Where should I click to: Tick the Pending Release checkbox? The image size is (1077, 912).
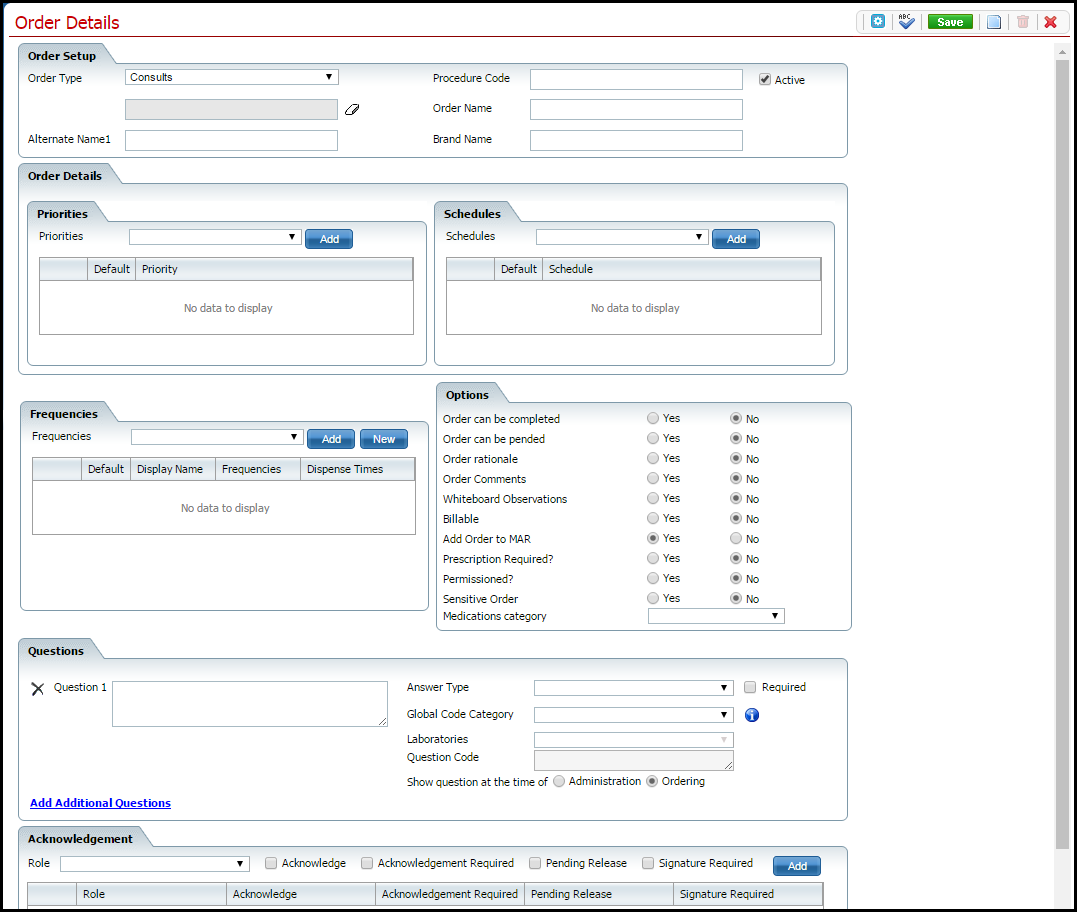click(x=535, y=863)
